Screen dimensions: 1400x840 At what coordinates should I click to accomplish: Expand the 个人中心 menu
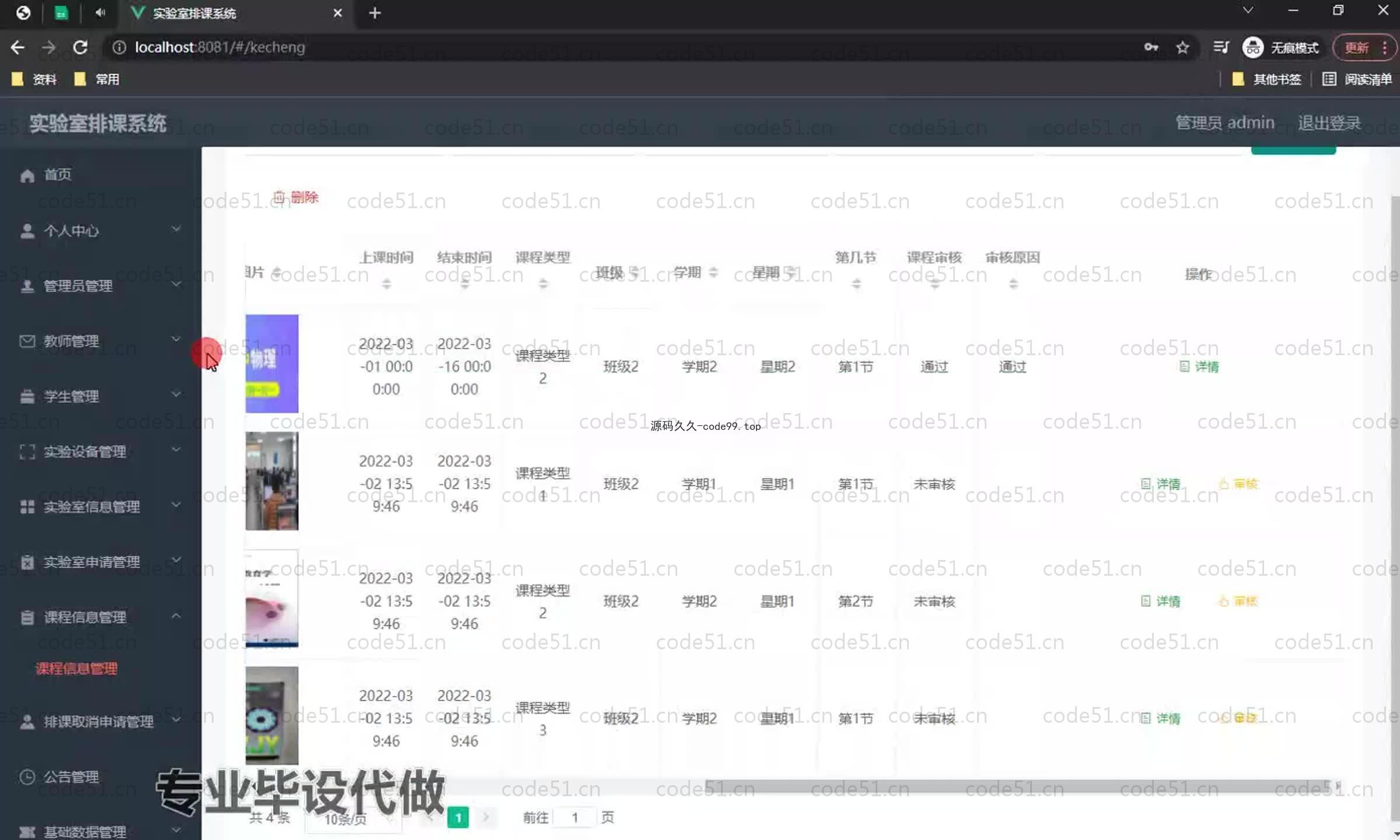100,230
